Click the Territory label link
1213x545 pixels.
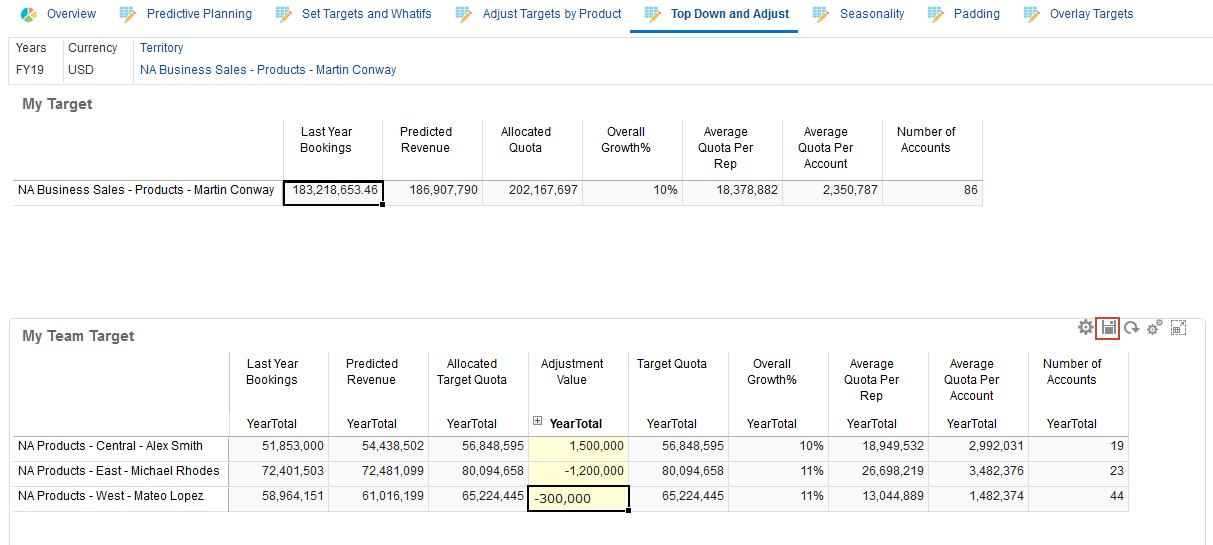[161, 48]
